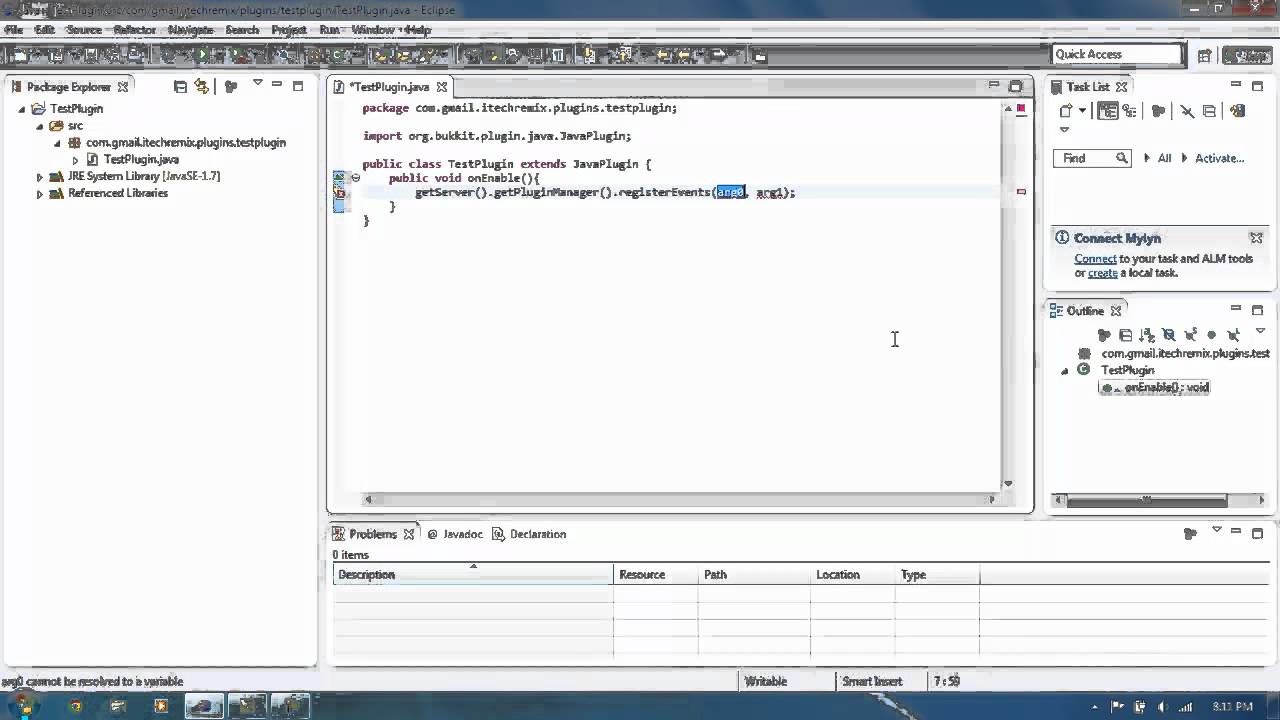Click the New Java Package toolbar icon
Image resolution: width=1280 pixels, height=720 pixels.
coord(313,55)
